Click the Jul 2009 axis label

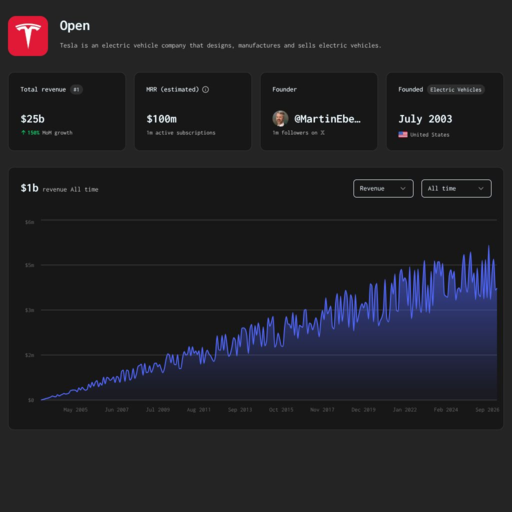click(x=158, y=410)
